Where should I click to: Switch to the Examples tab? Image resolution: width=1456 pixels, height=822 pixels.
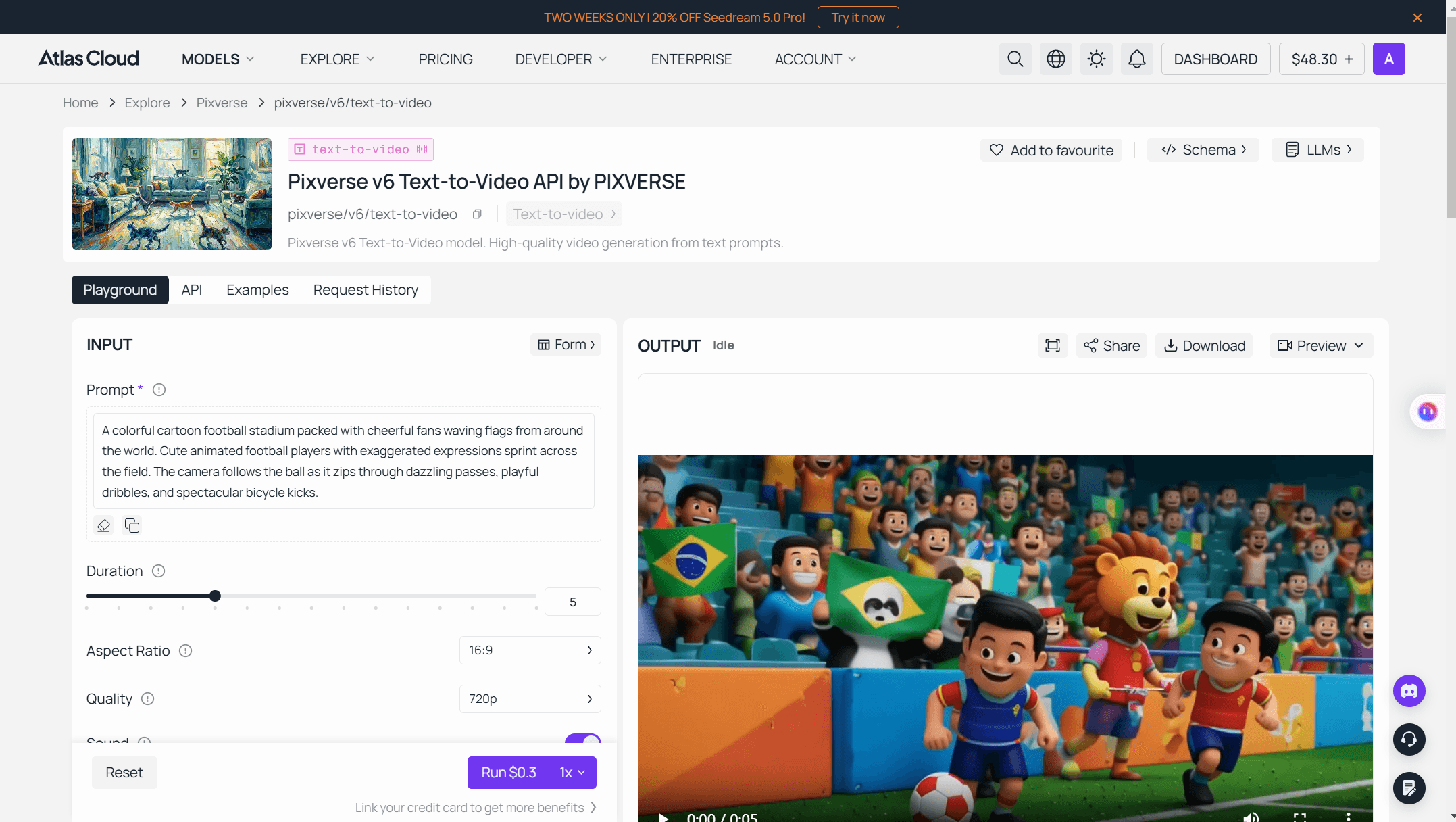click(x=257, y=290)
